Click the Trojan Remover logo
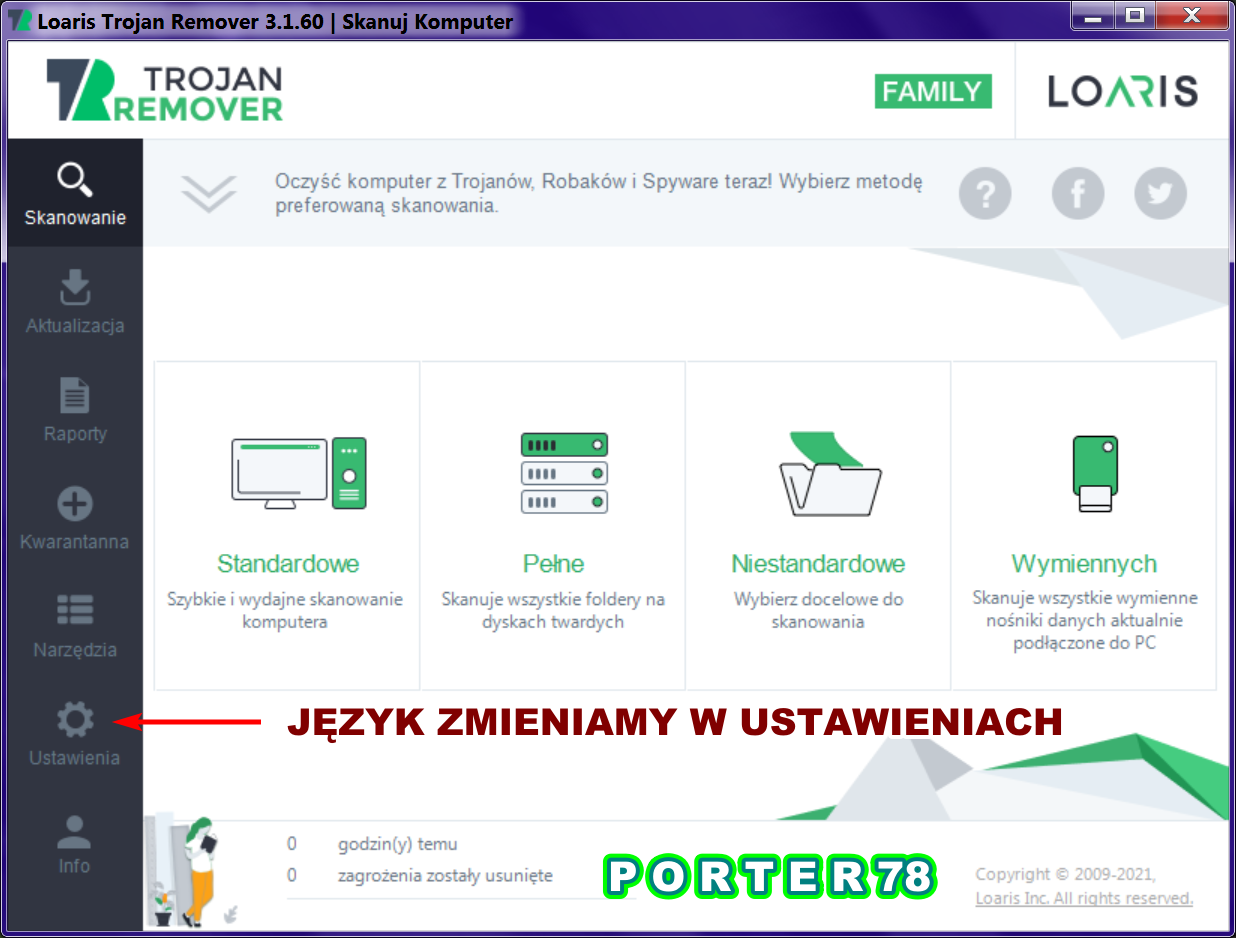 (x=165, y=92)
